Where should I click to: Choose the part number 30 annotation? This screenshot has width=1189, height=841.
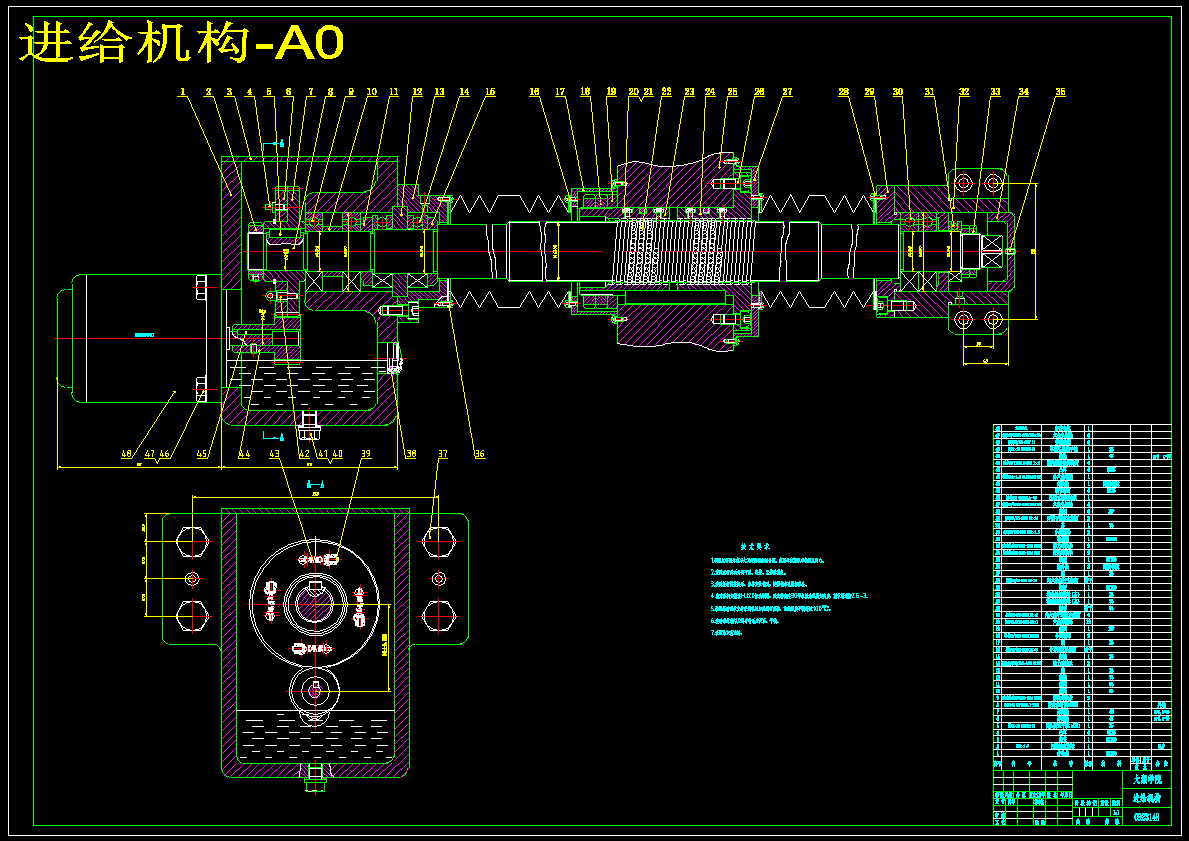pyautogui.click(x=898, y=93)
